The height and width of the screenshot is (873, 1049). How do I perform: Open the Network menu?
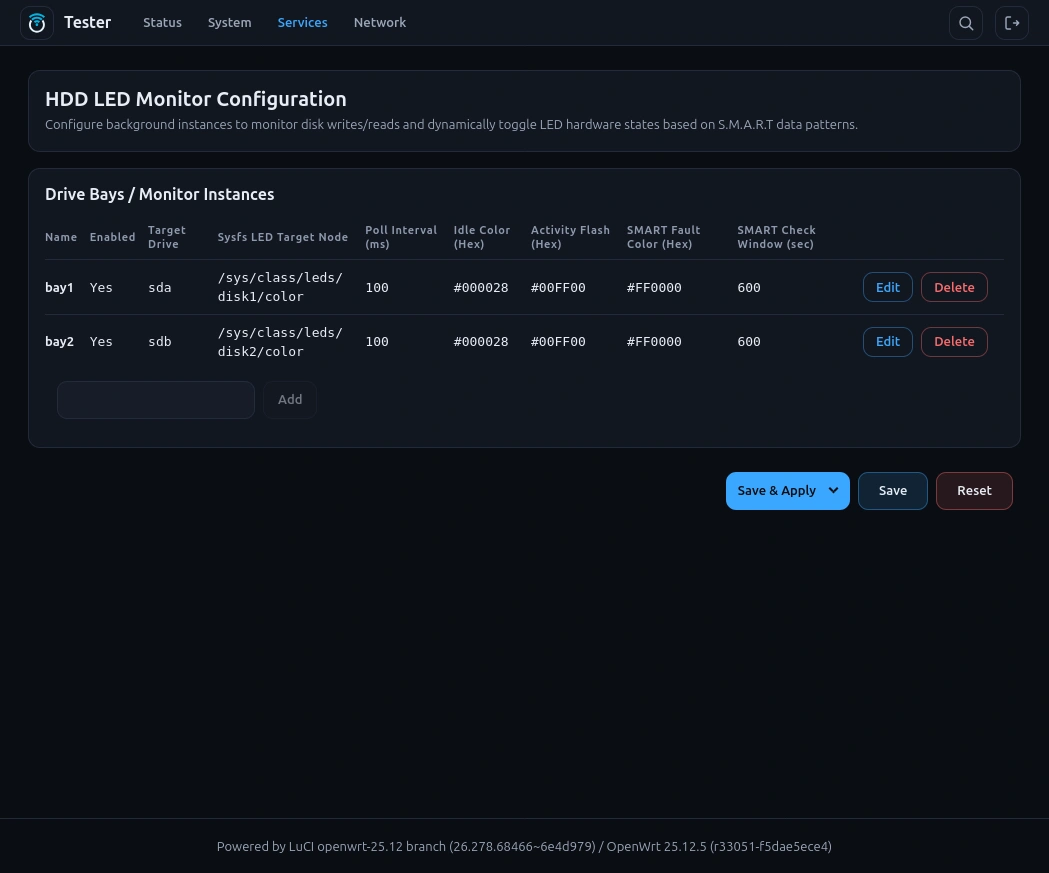(x=380, y=23)
